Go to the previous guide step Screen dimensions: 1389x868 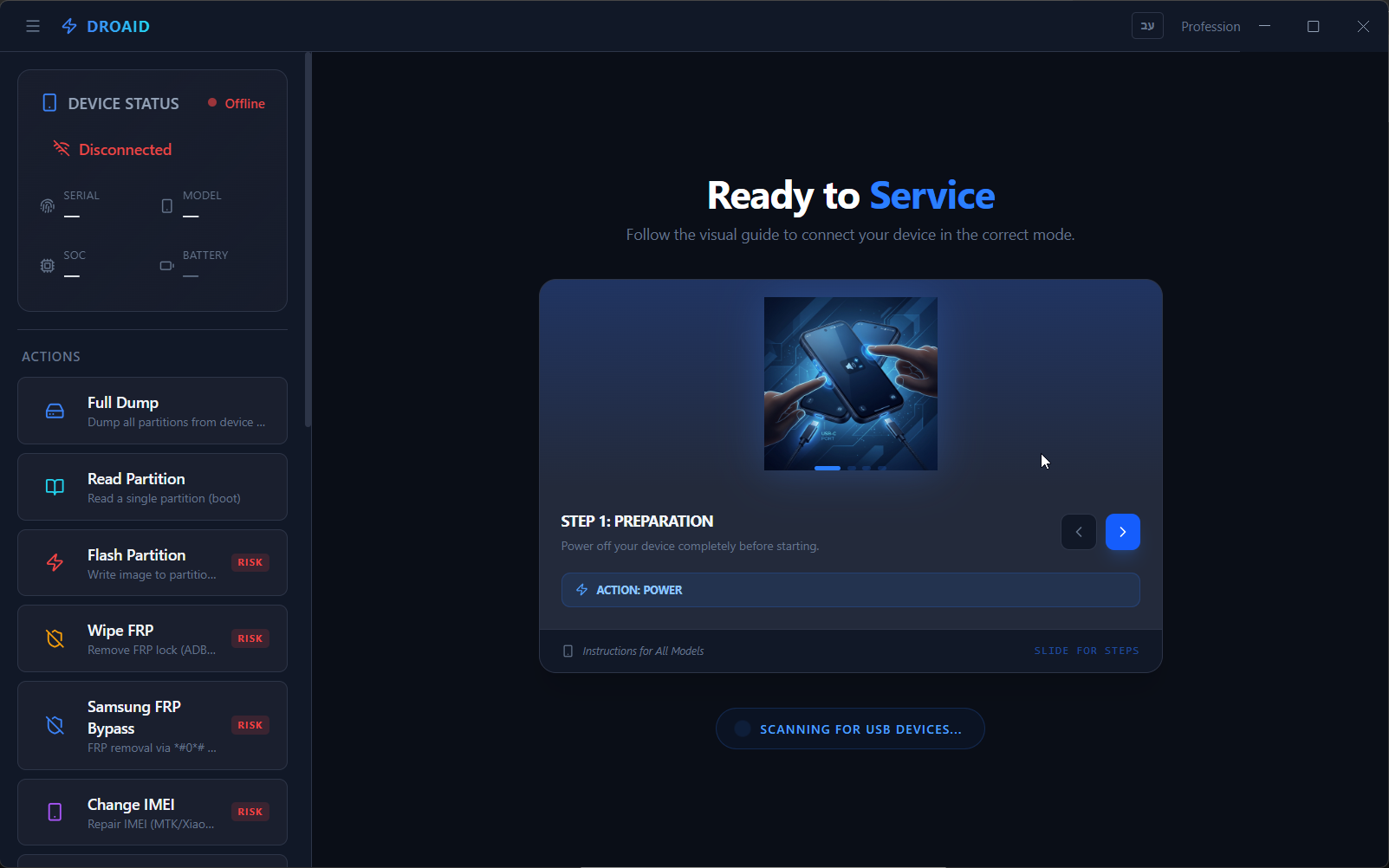click(x=1078, y=532)
